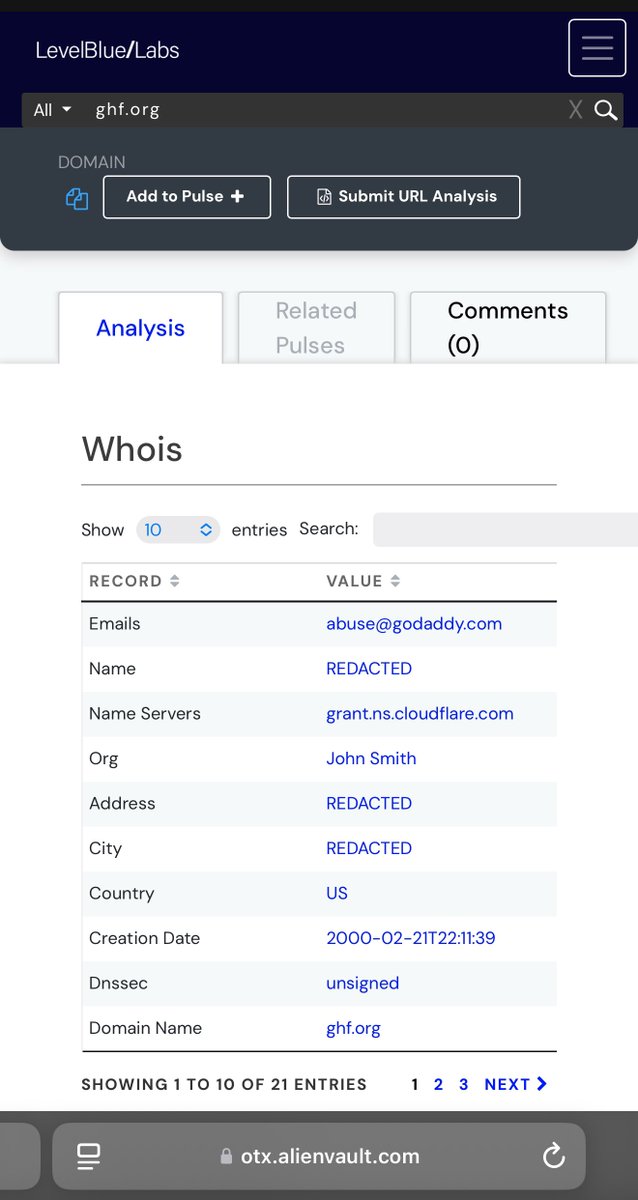This screenshot has height=1200, width=638.
Task: Open the All search type dropdown
Action: coord(52,110)
